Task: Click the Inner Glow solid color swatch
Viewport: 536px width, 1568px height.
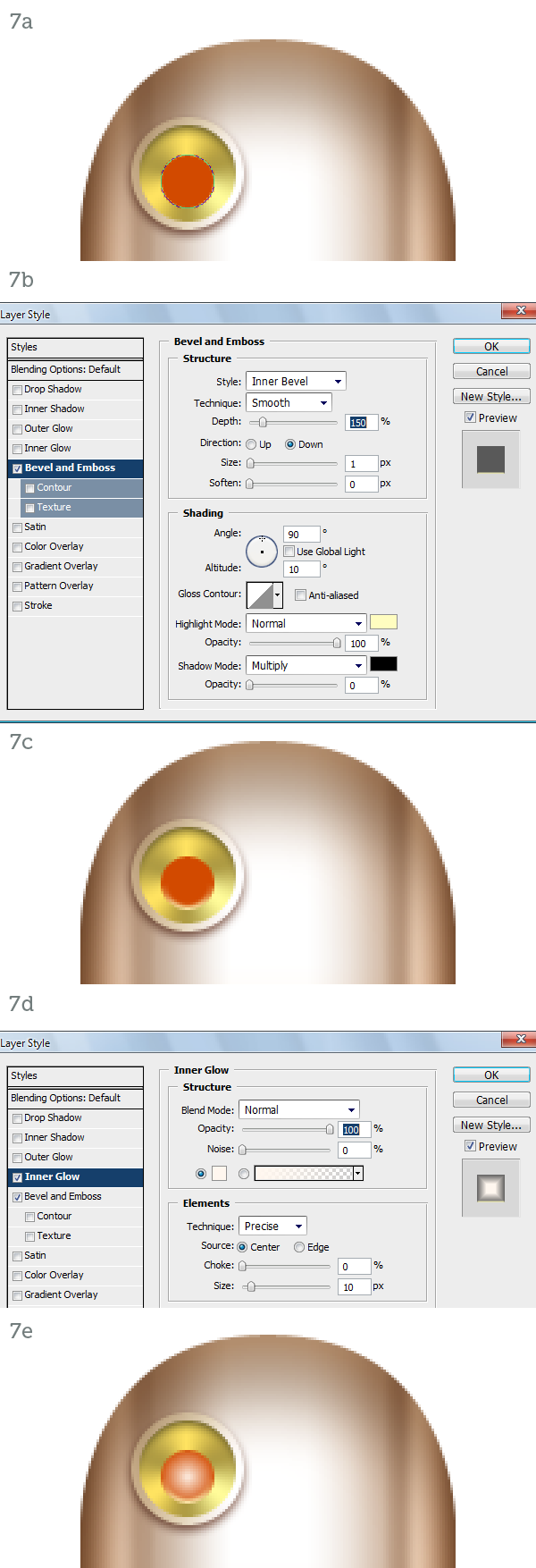Action: coord(219,1174)
